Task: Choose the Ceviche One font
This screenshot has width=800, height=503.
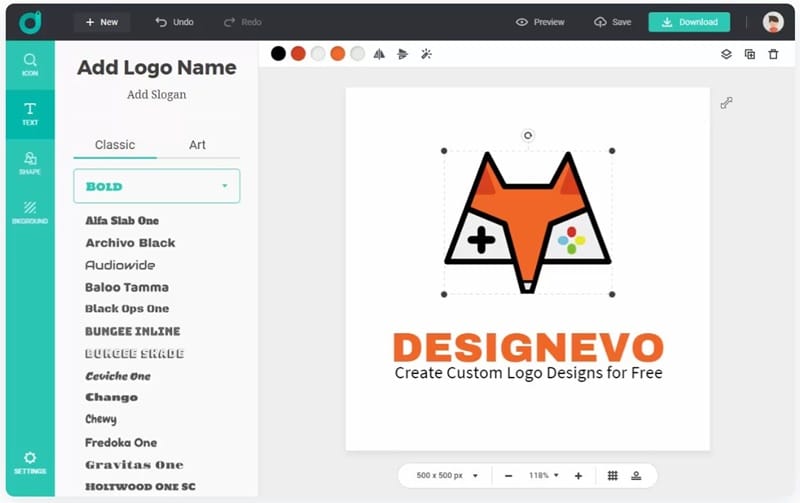Action: coord(118,376)
